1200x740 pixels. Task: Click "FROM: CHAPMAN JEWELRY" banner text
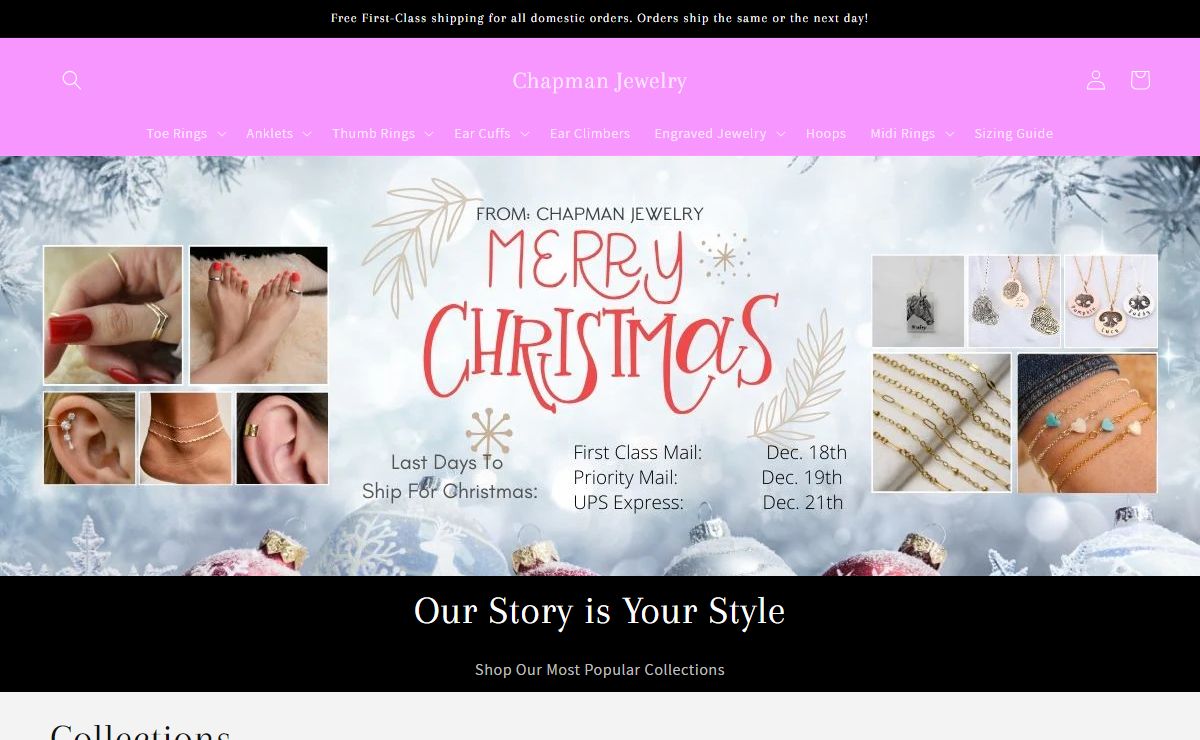[x=590, y=214]
